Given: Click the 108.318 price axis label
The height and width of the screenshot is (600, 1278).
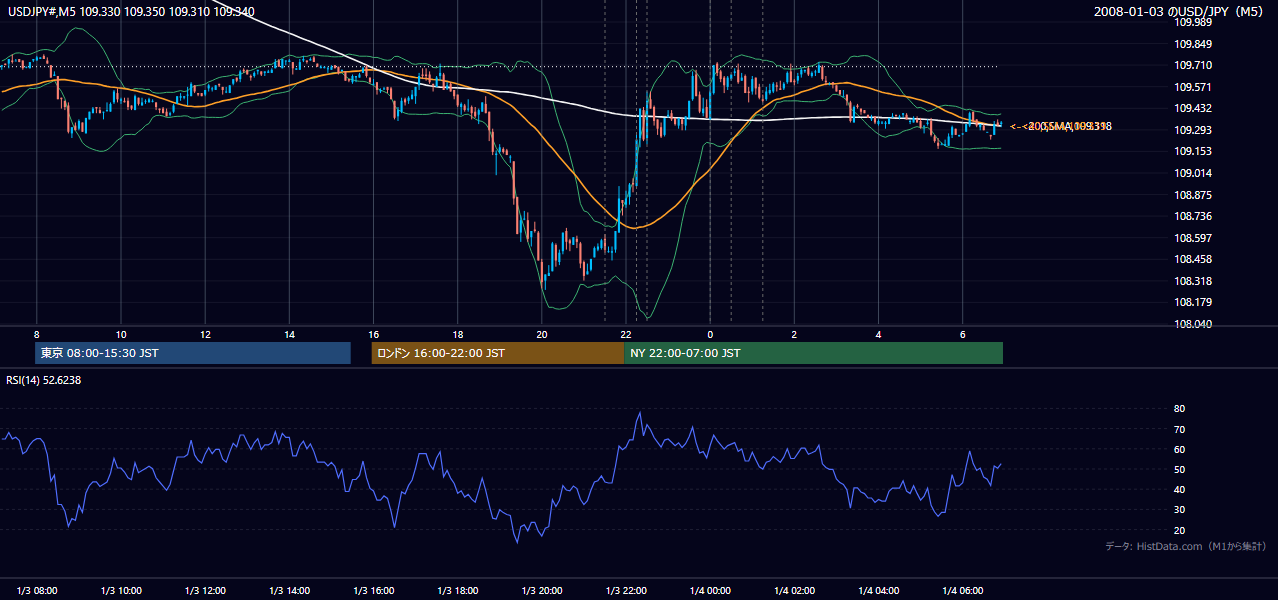Looking at the screenshot, I should click(1193, 281).
